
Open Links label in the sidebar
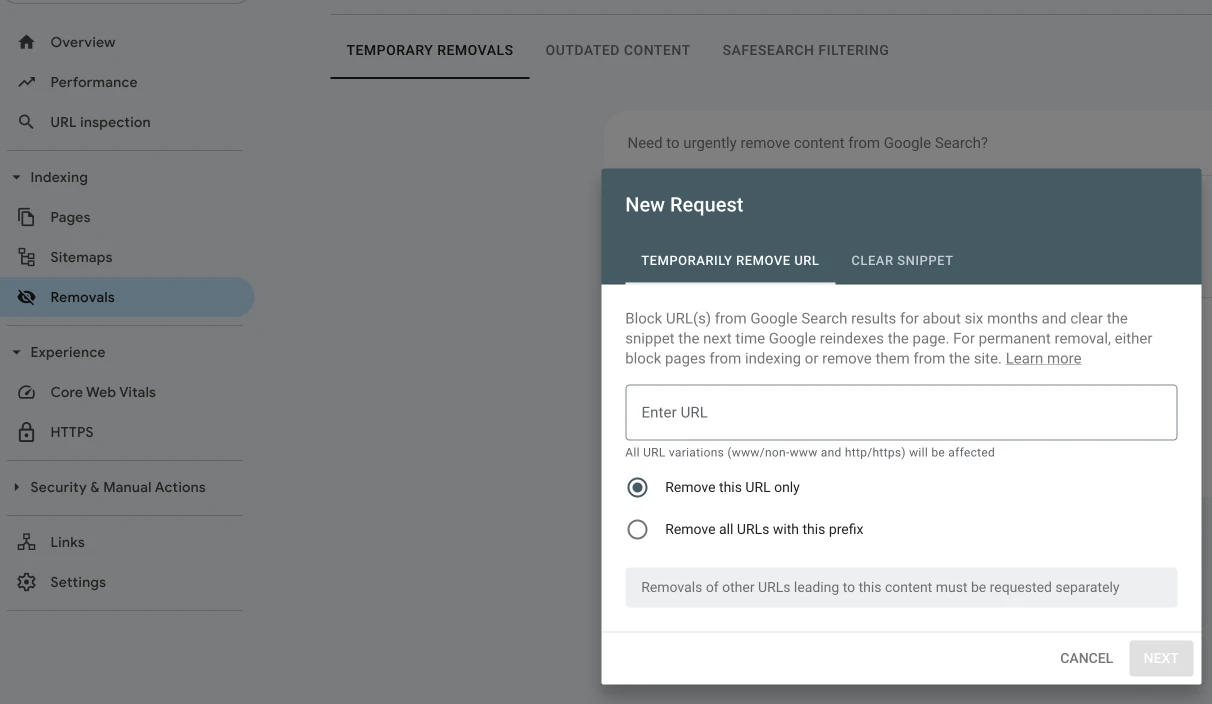click(x=67, y=542)
